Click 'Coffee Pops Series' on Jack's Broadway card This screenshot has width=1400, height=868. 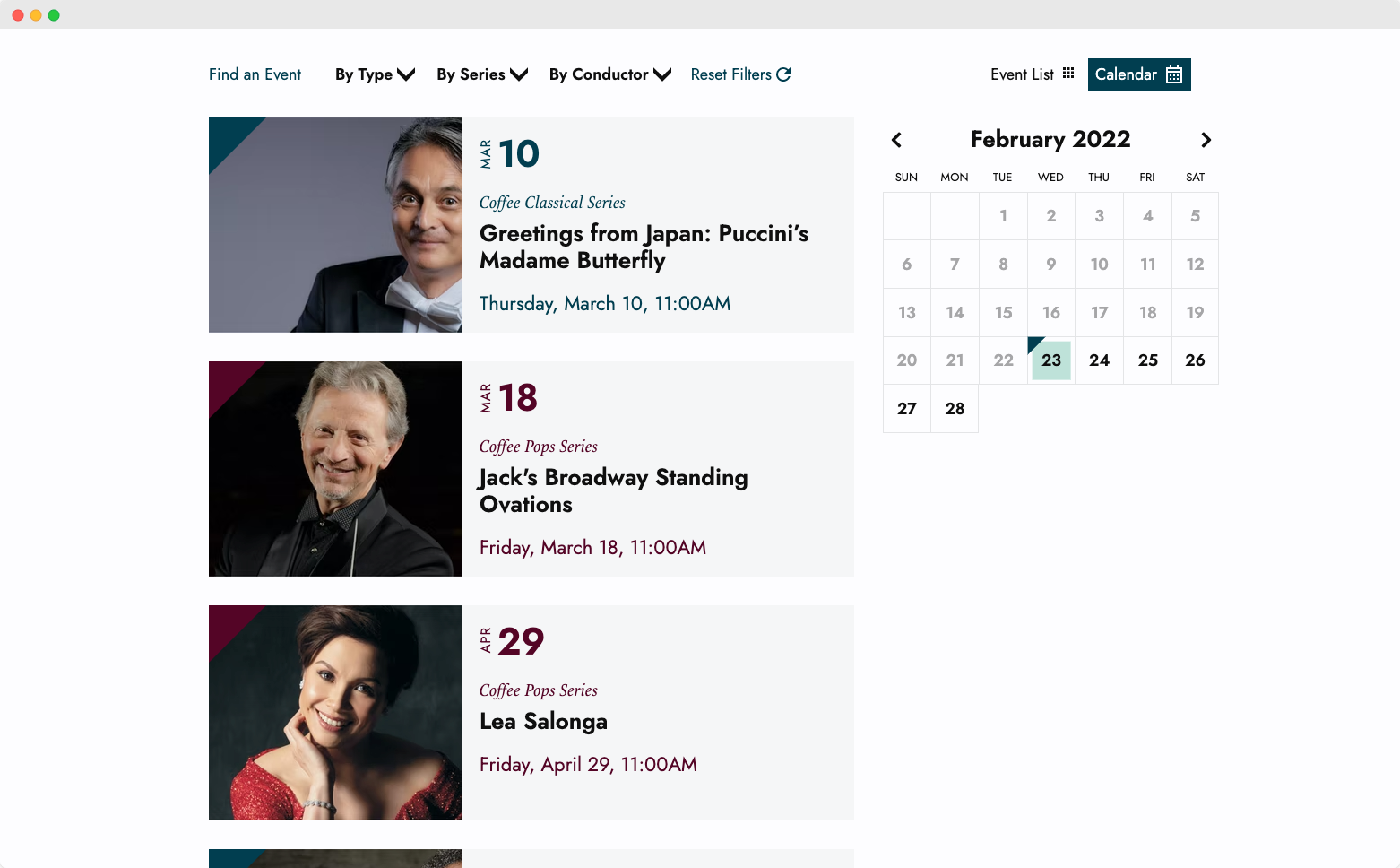point(539,447)
